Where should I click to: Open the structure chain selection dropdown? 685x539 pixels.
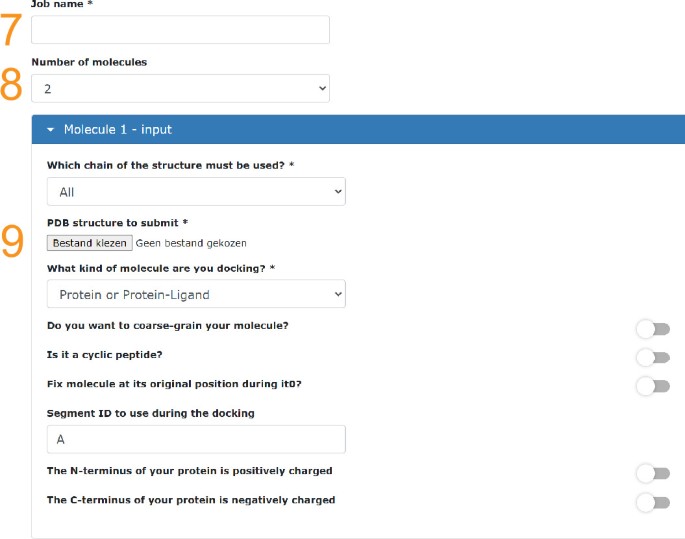[196, 191]
